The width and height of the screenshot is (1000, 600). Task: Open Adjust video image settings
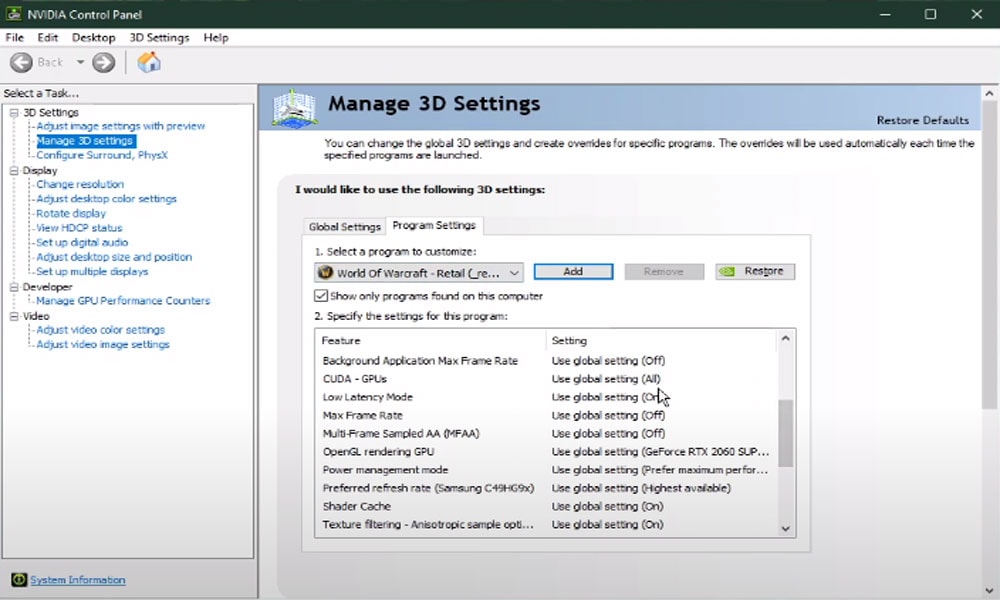[x=103, y=344]
